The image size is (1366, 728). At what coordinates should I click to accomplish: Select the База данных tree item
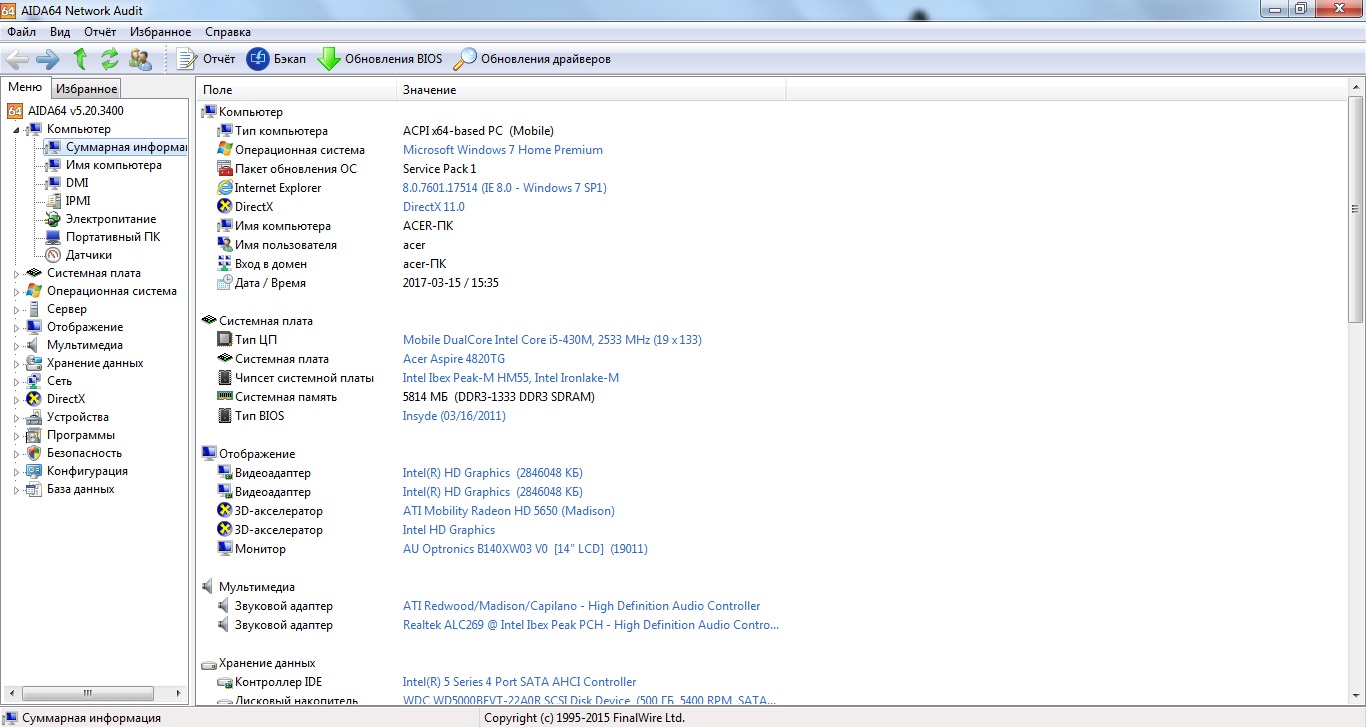point(81,489)
